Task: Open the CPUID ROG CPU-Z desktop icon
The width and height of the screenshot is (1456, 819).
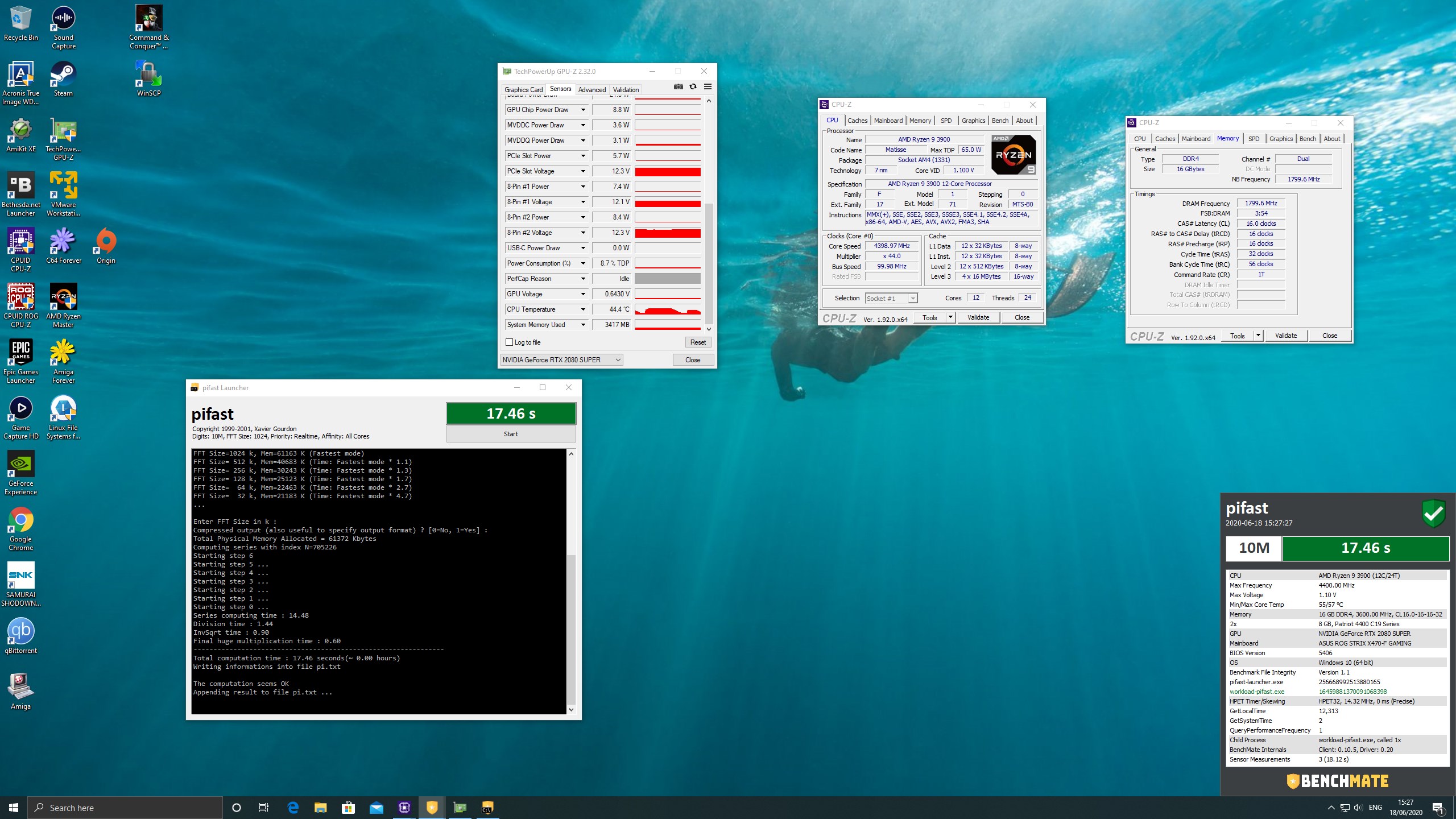Action: coord(20,306)
